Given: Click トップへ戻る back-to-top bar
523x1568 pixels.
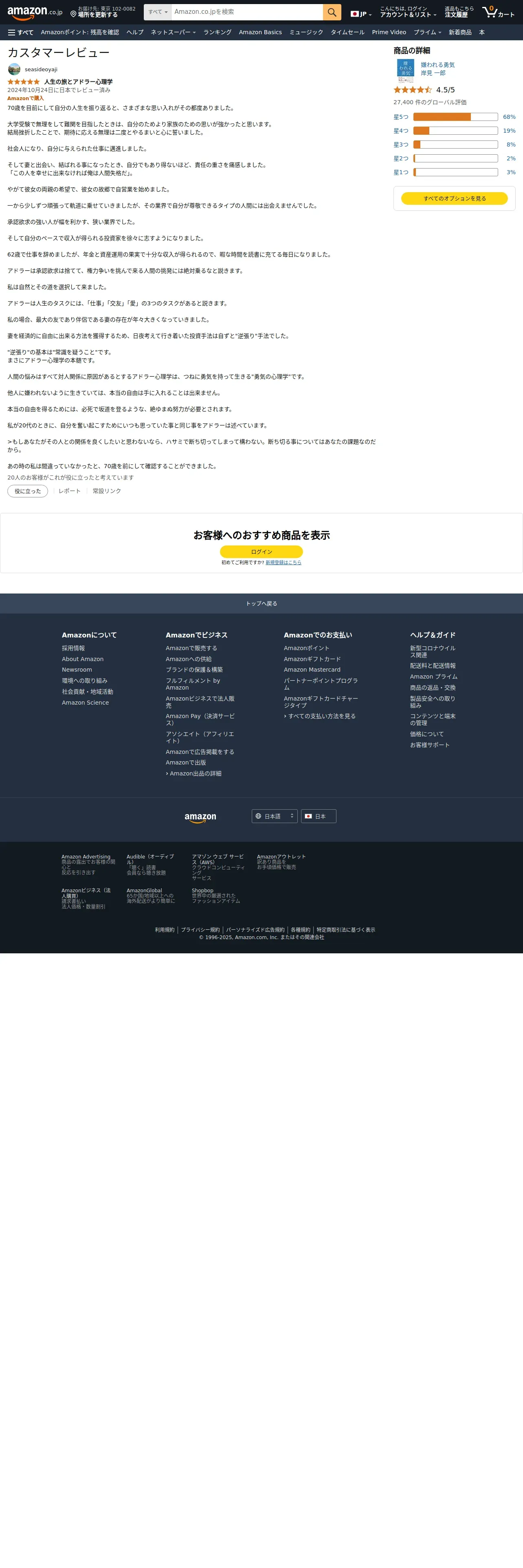Looking at the screenshot, I should 261,603.
